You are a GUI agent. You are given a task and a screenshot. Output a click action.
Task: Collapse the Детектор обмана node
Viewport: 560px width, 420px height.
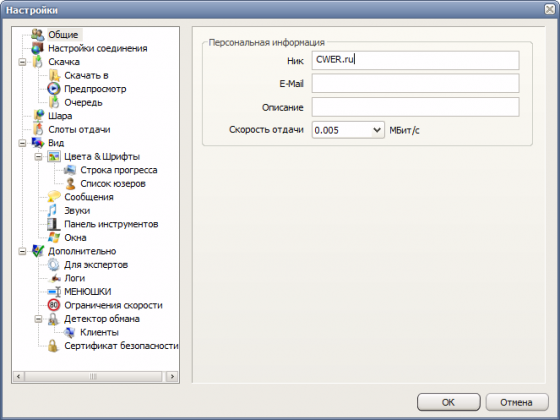point(38,319)
